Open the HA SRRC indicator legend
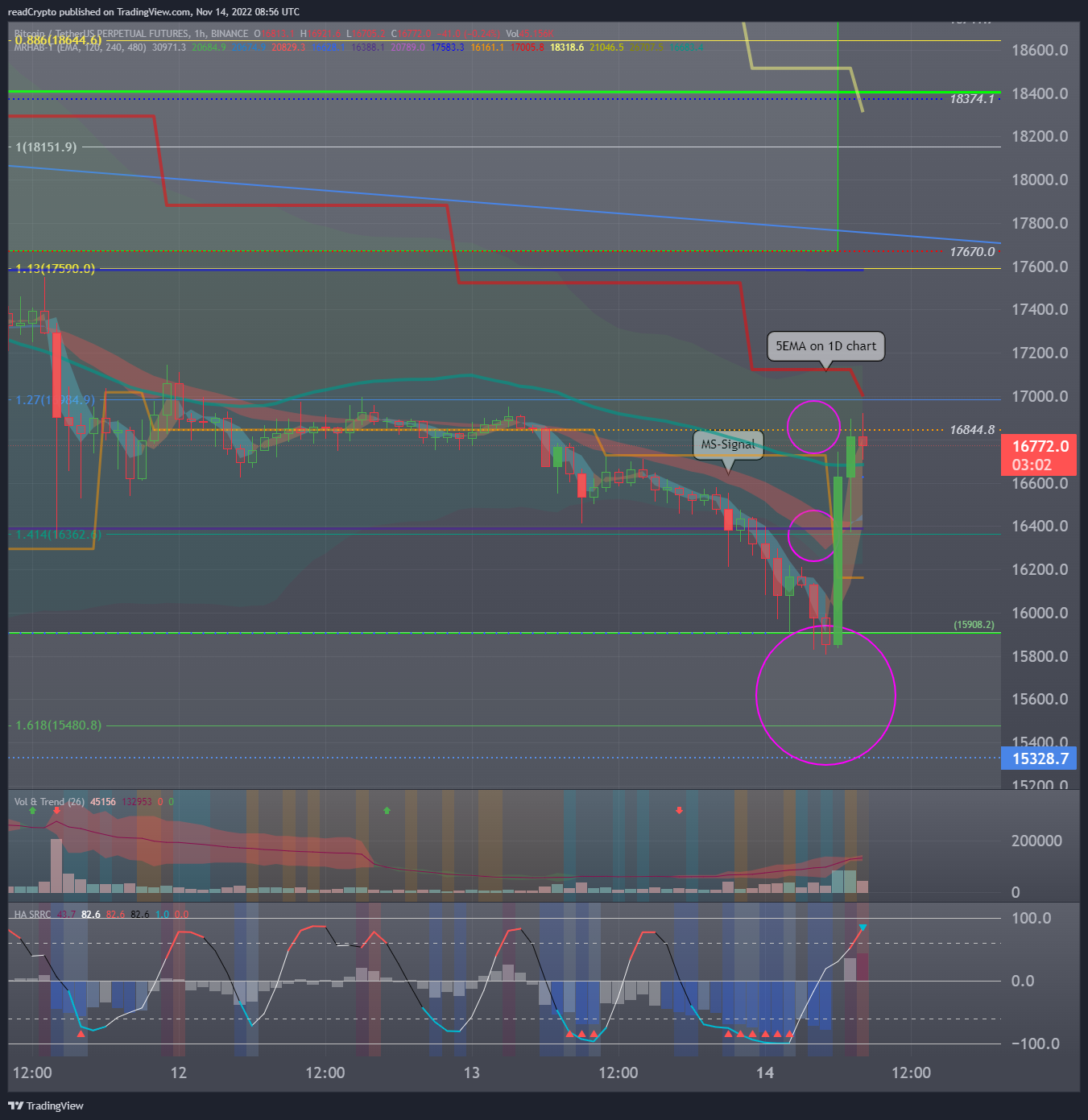1088x1120 pixels. click(x=32, y=915)
